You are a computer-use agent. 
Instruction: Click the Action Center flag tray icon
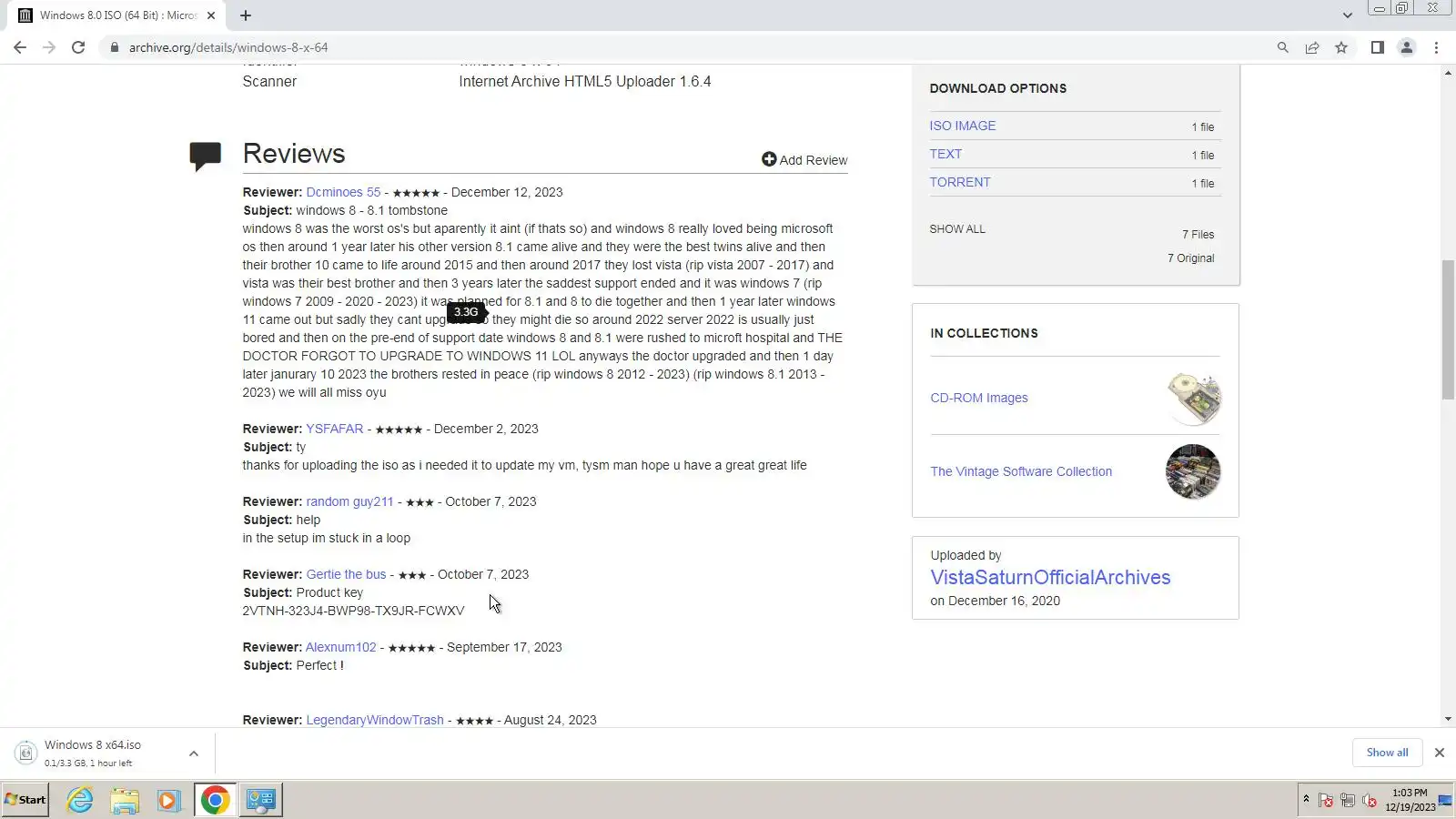[1326, 801]
